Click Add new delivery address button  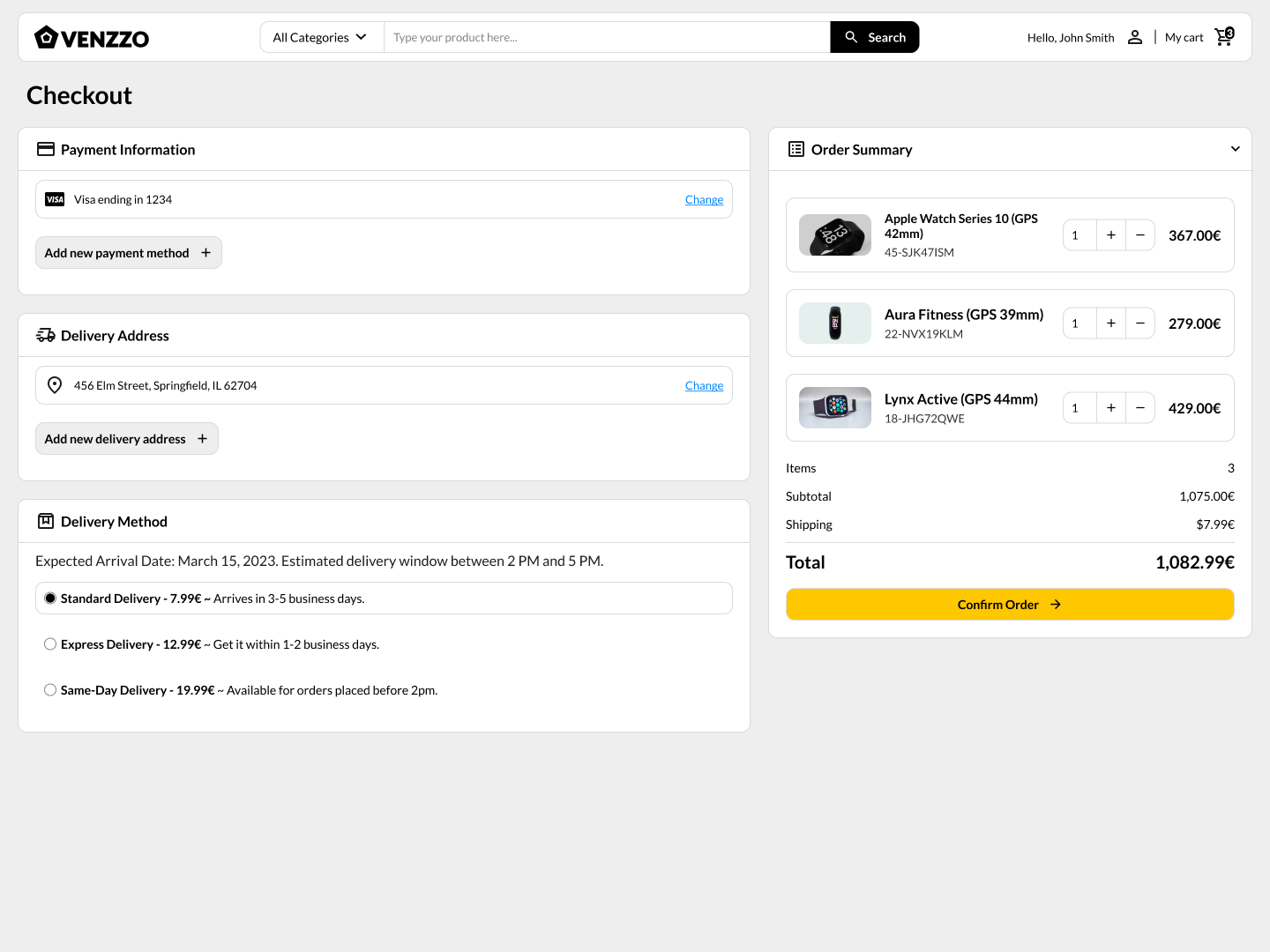click(x=127, y=439)
